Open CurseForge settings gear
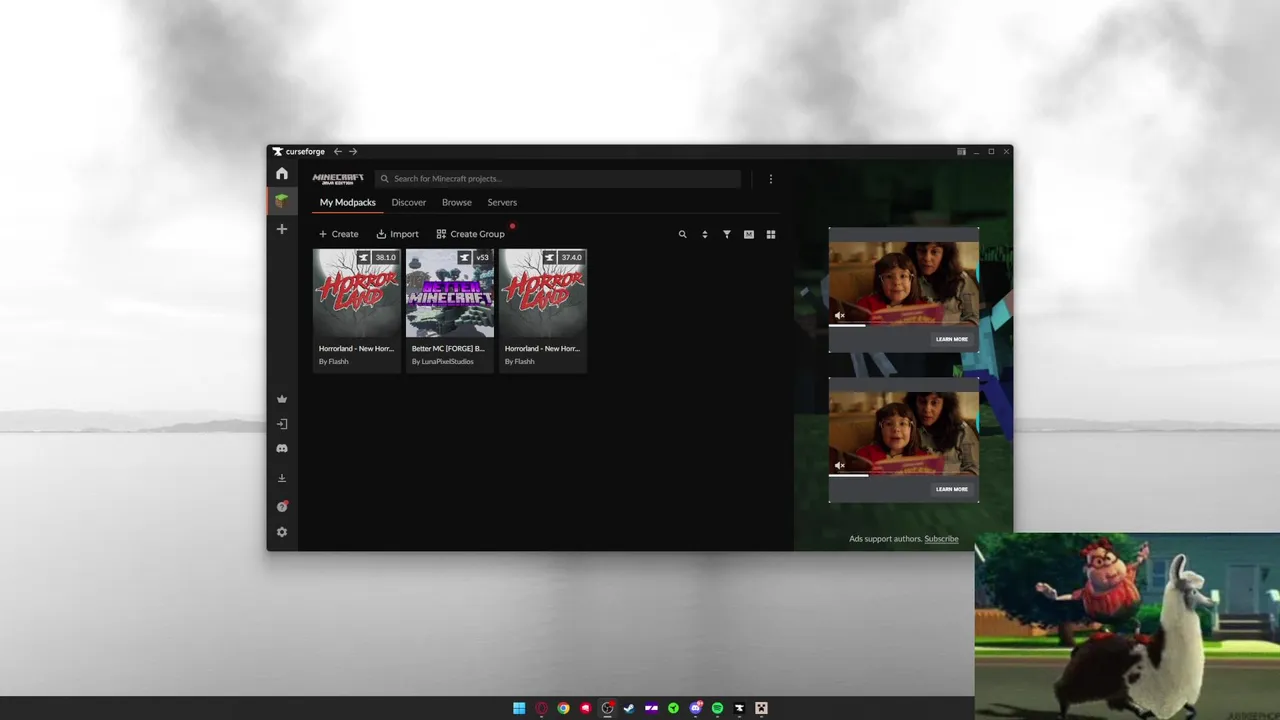 pyautogui.click(x=282, y=532)
